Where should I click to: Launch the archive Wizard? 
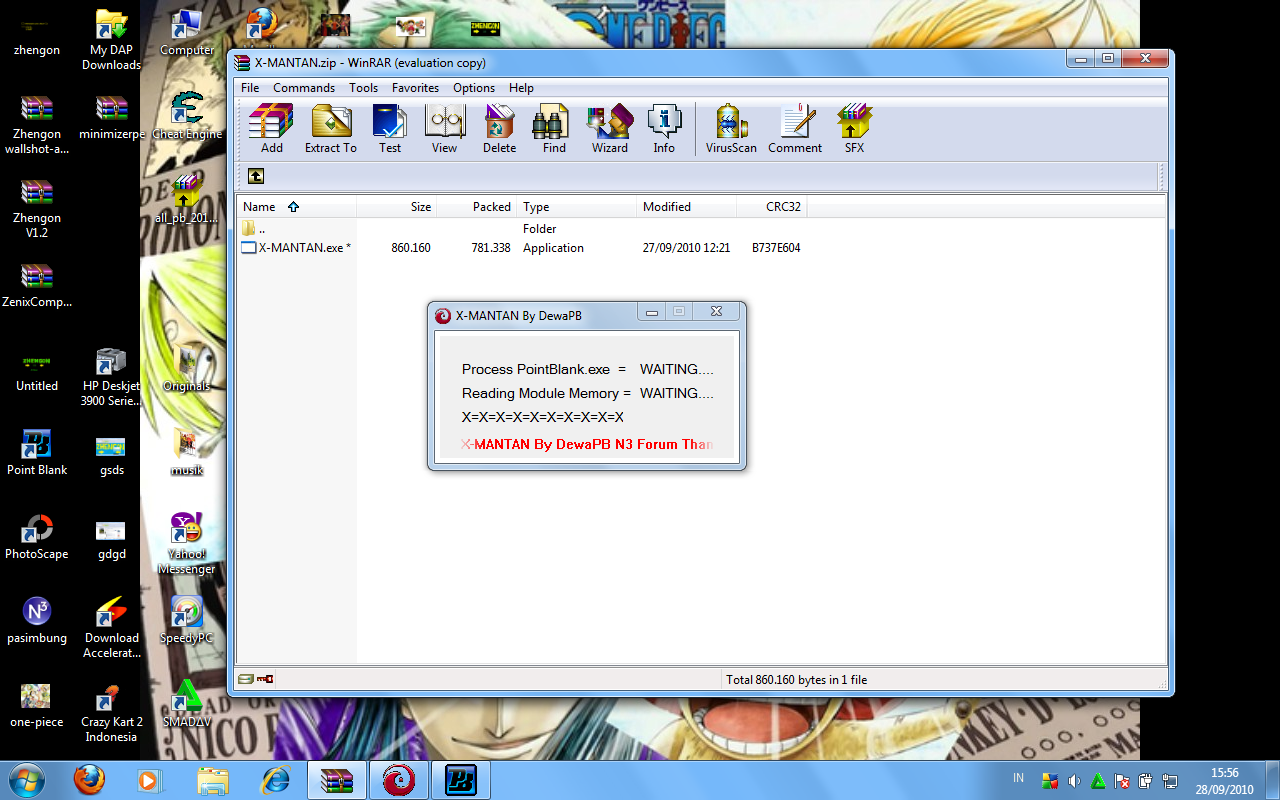click(609, 128)
